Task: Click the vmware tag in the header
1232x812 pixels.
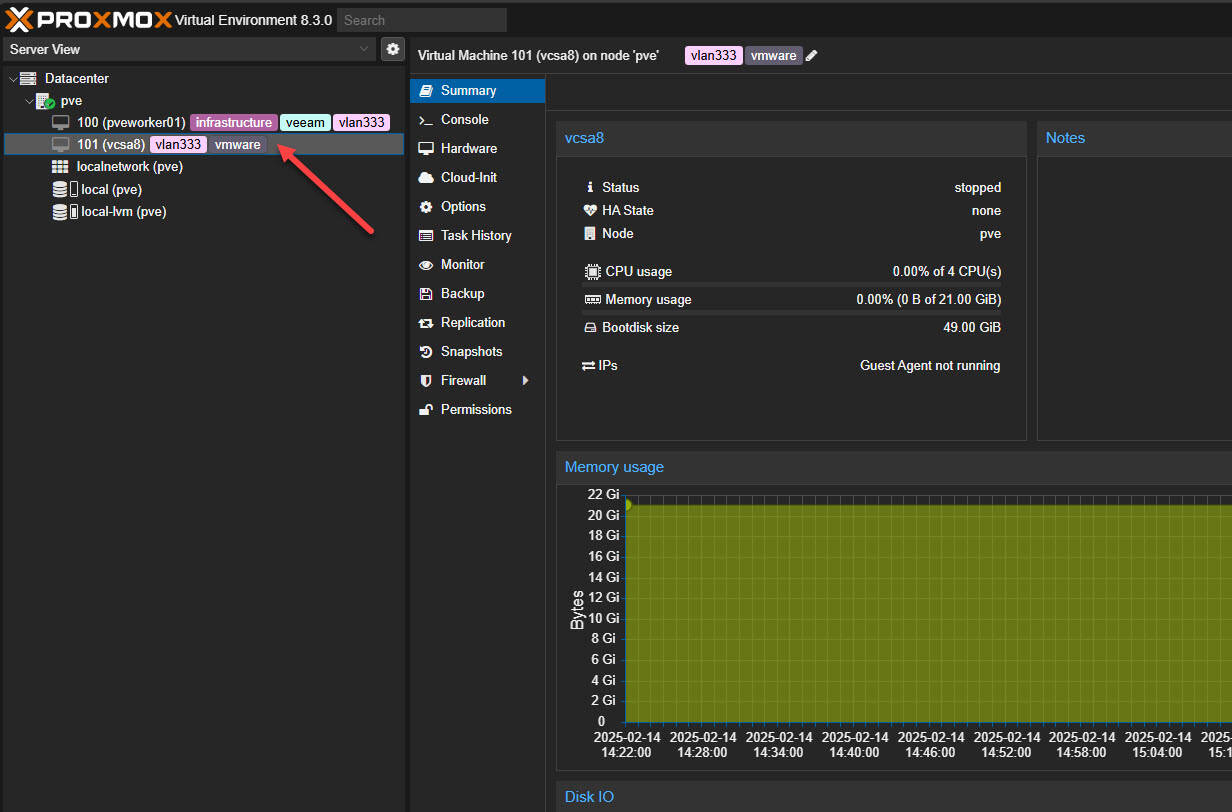Action: [774, 56]
